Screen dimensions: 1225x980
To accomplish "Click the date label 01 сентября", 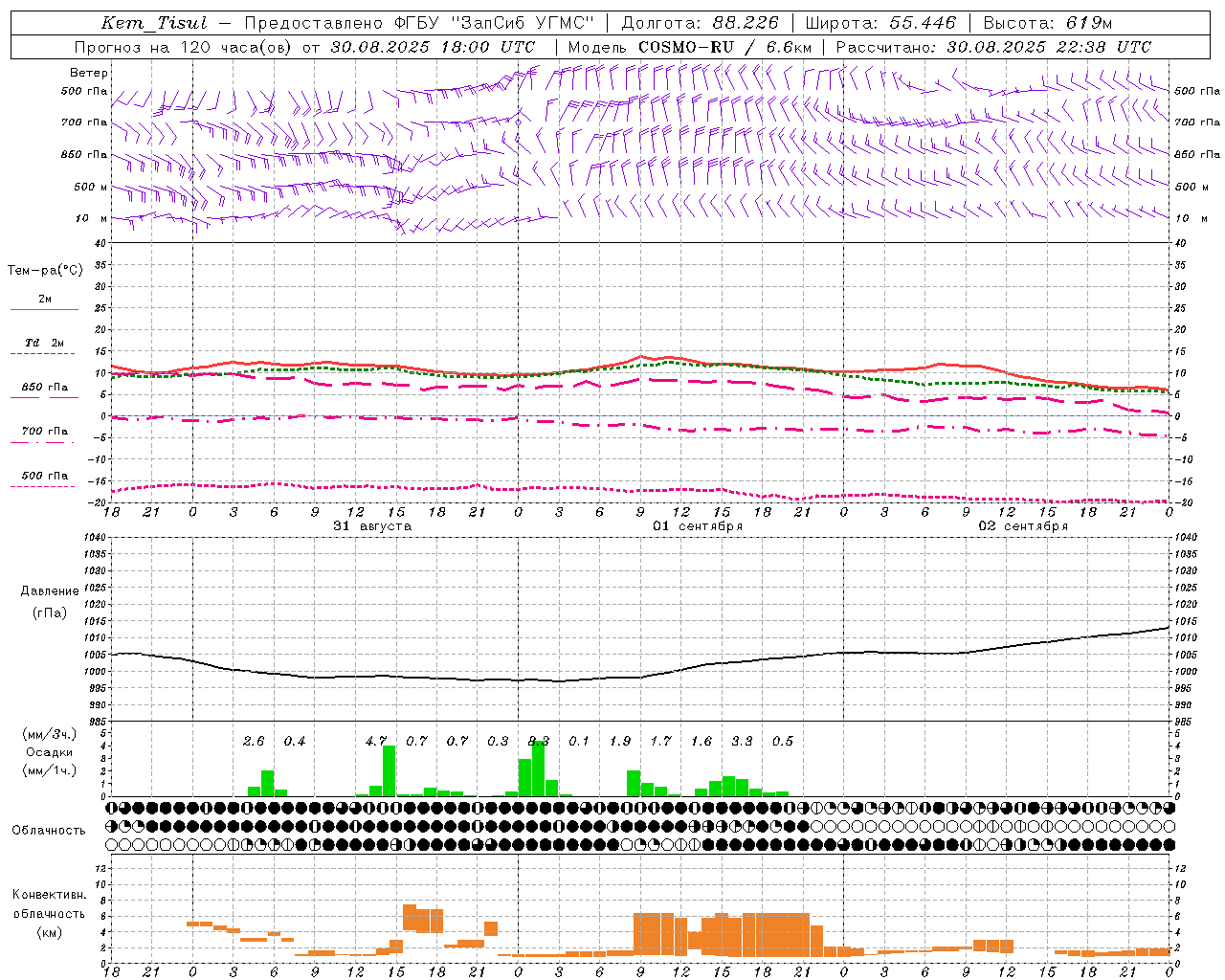I will [698, 526].
